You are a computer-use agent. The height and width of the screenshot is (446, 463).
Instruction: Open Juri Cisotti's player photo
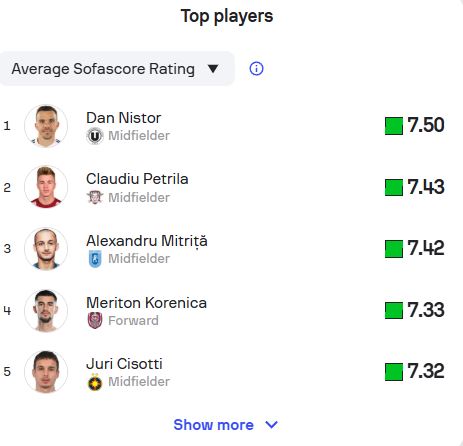(46, 372)
